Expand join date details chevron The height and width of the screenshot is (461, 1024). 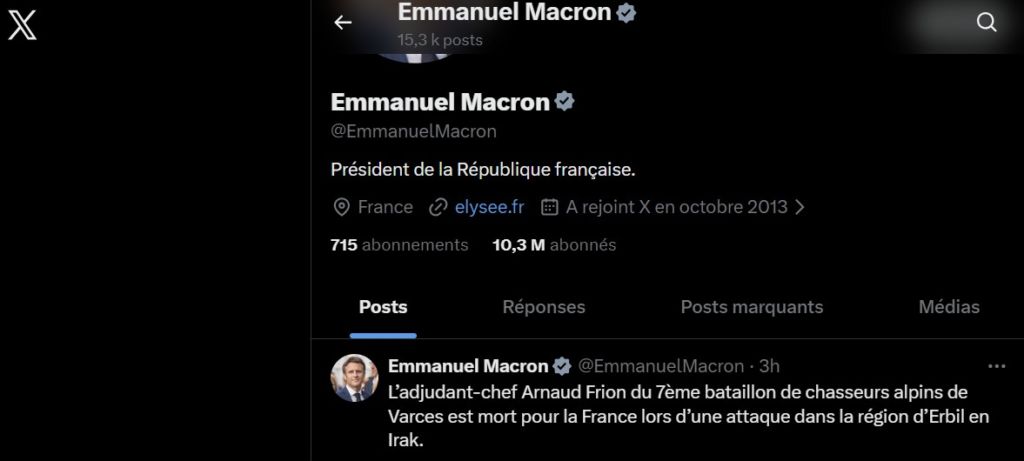[x=800, y=207]
